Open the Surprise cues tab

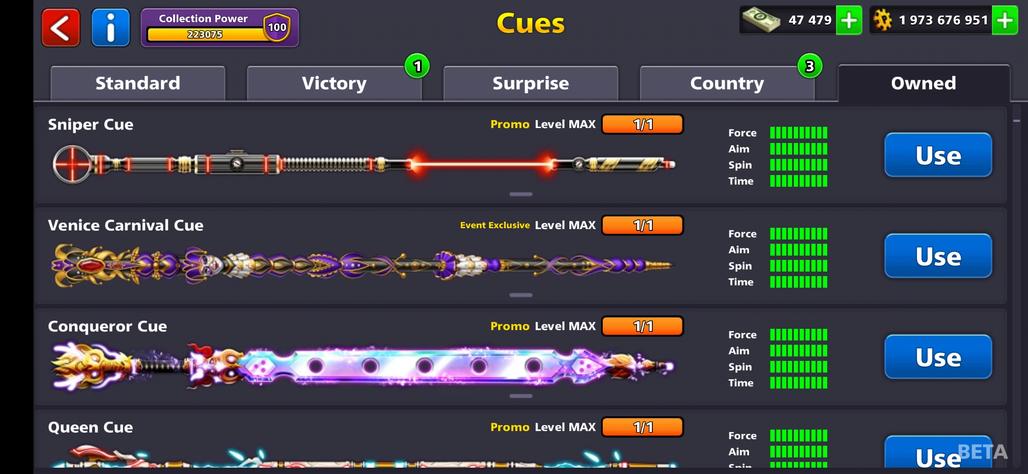(x=530, y=83)
